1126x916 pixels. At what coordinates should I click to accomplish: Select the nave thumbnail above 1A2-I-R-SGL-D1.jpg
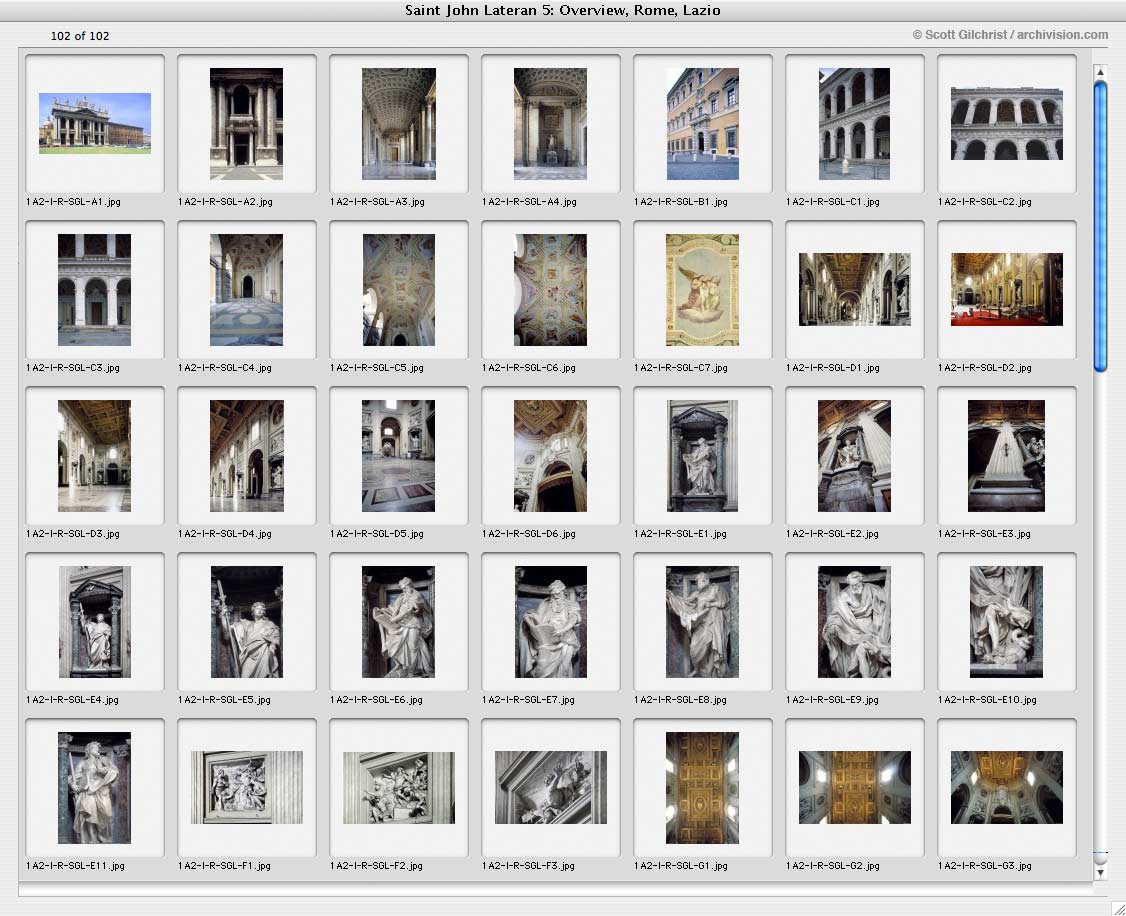pos(855,289)
